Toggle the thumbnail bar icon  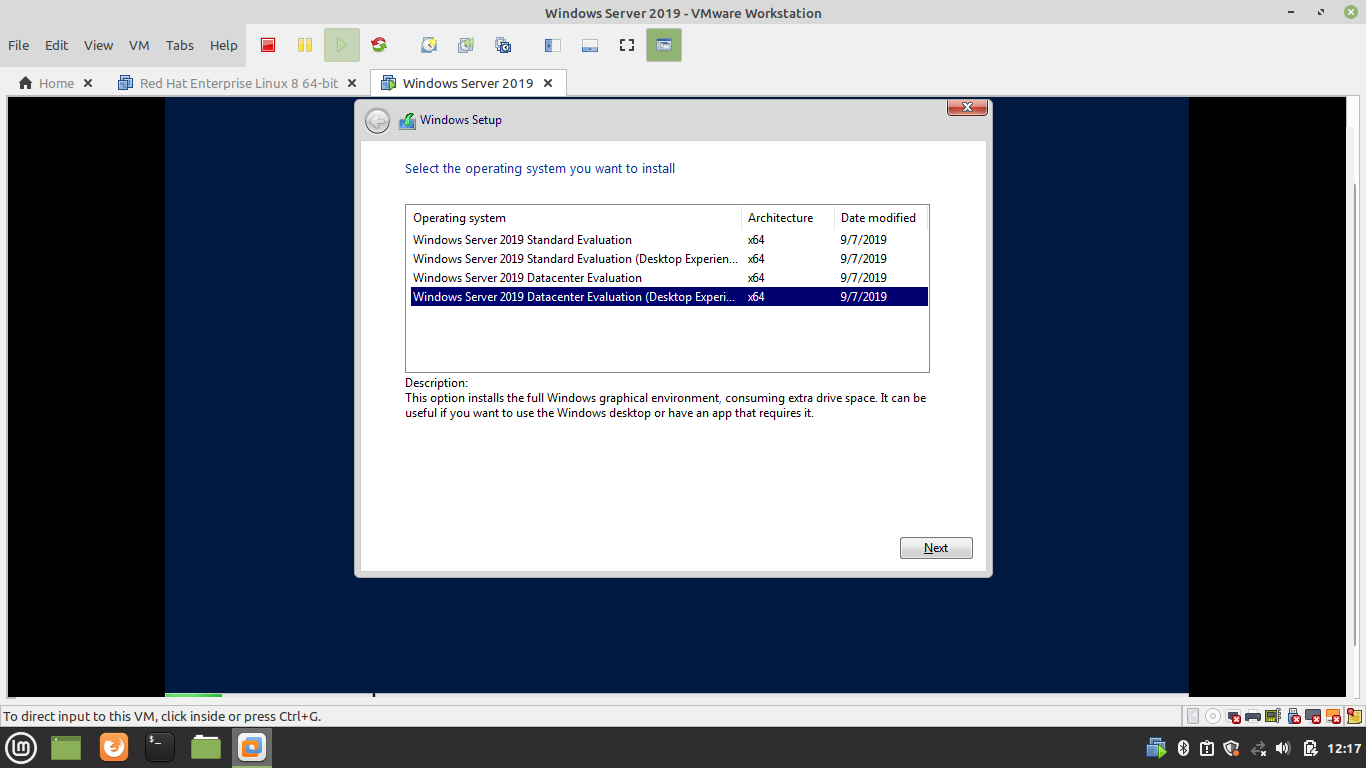590,45
